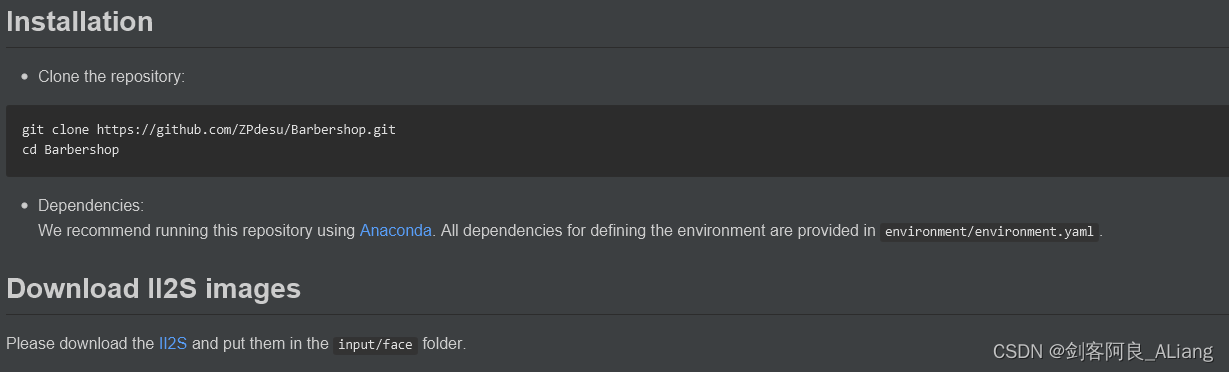
Task: Click the divider line under Installation
Action: tap(614, 47)
